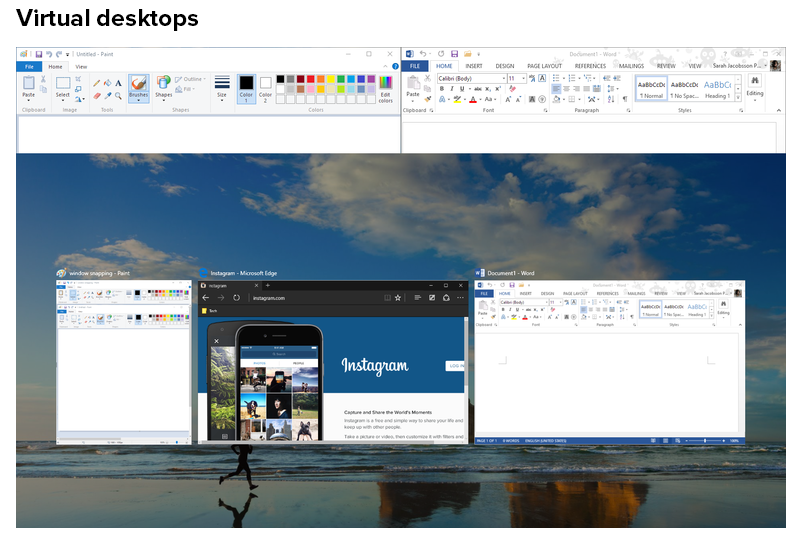Click the Editing binoculars icon in top Word window
Viewport: 799px width, 534px height.
click(x=755, y=81)
